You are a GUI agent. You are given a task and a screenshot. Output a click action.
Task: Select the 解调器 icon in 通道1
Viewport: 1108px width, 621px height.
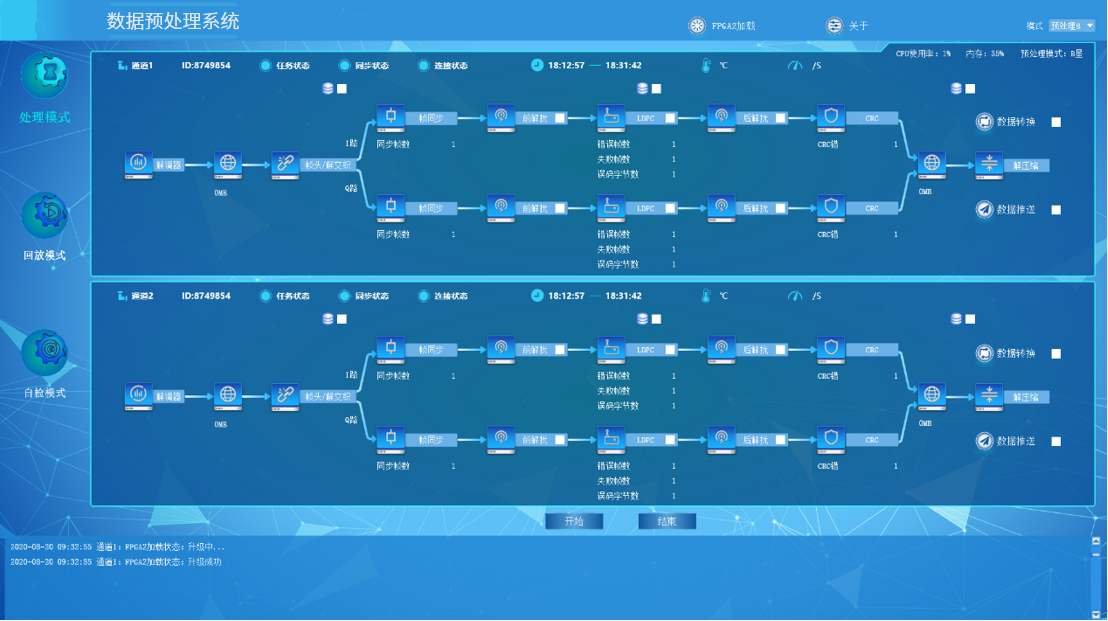[x=138, y=164]
